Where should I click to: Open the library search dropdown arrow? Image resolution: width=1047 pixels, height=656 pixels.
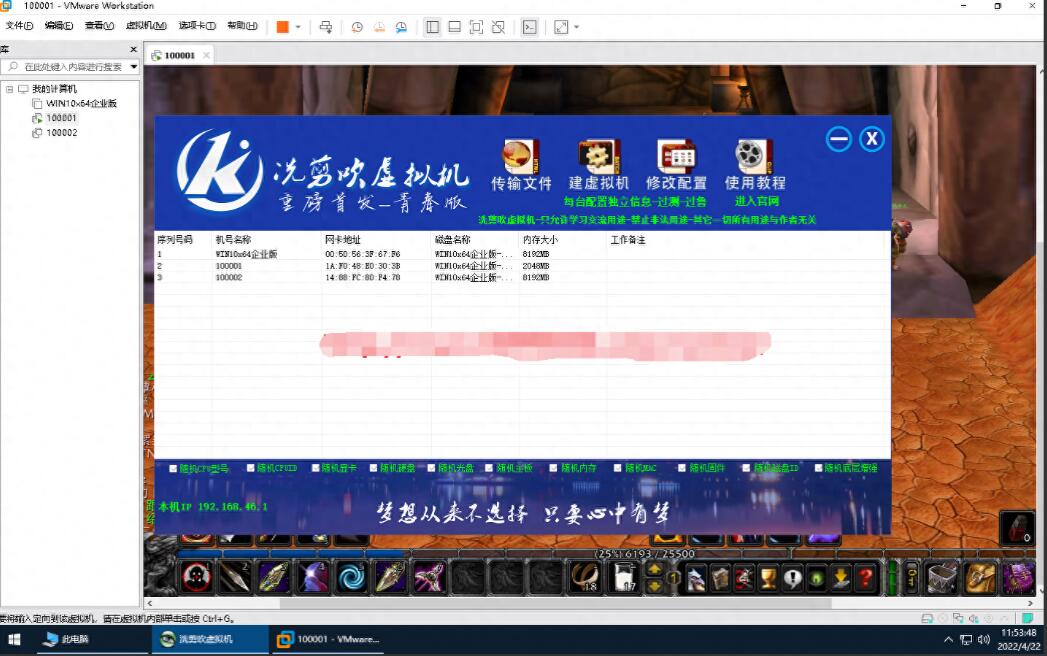click(134, 67)
